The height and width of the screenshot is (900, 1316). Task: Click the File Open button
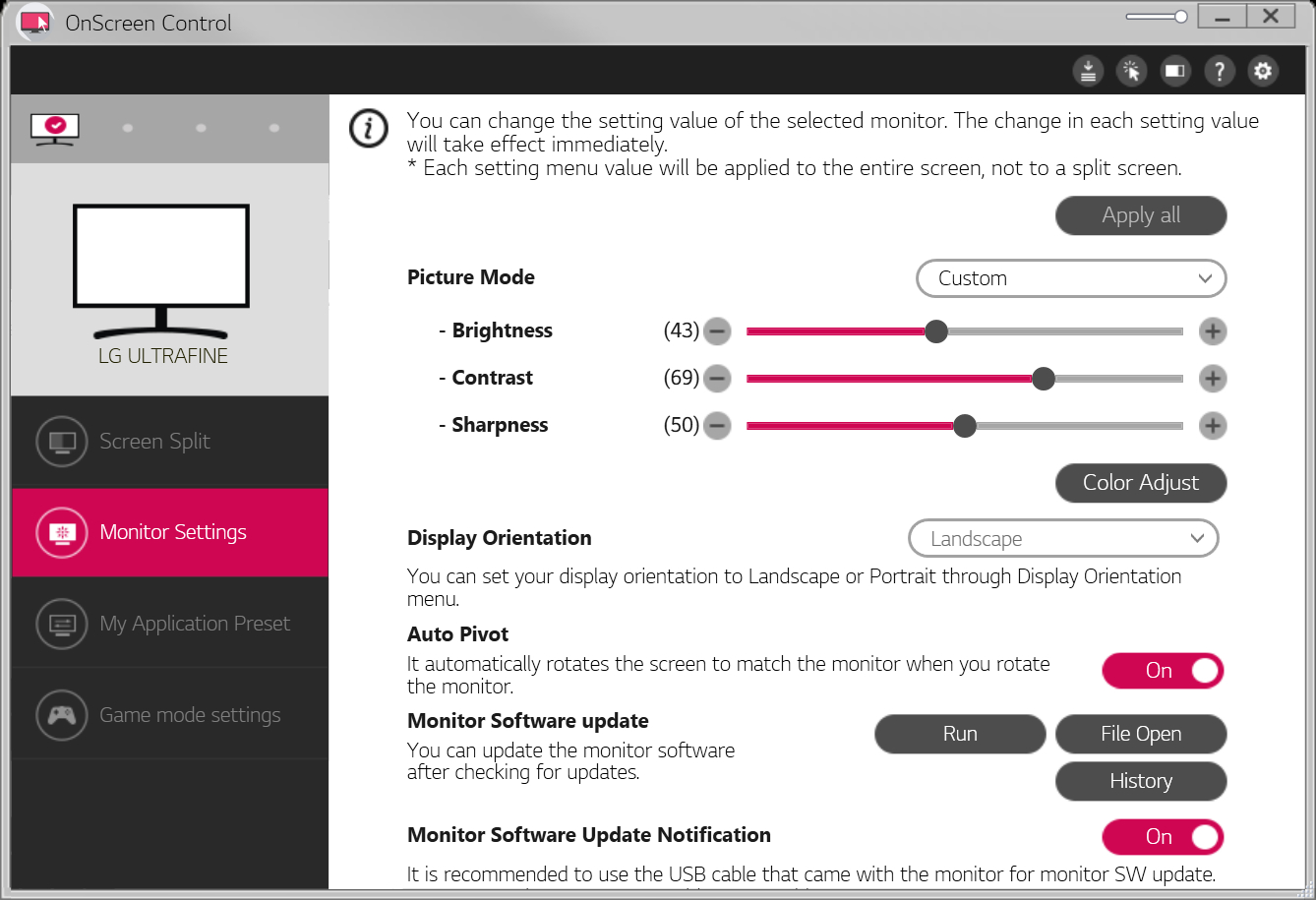(1141, 734)
